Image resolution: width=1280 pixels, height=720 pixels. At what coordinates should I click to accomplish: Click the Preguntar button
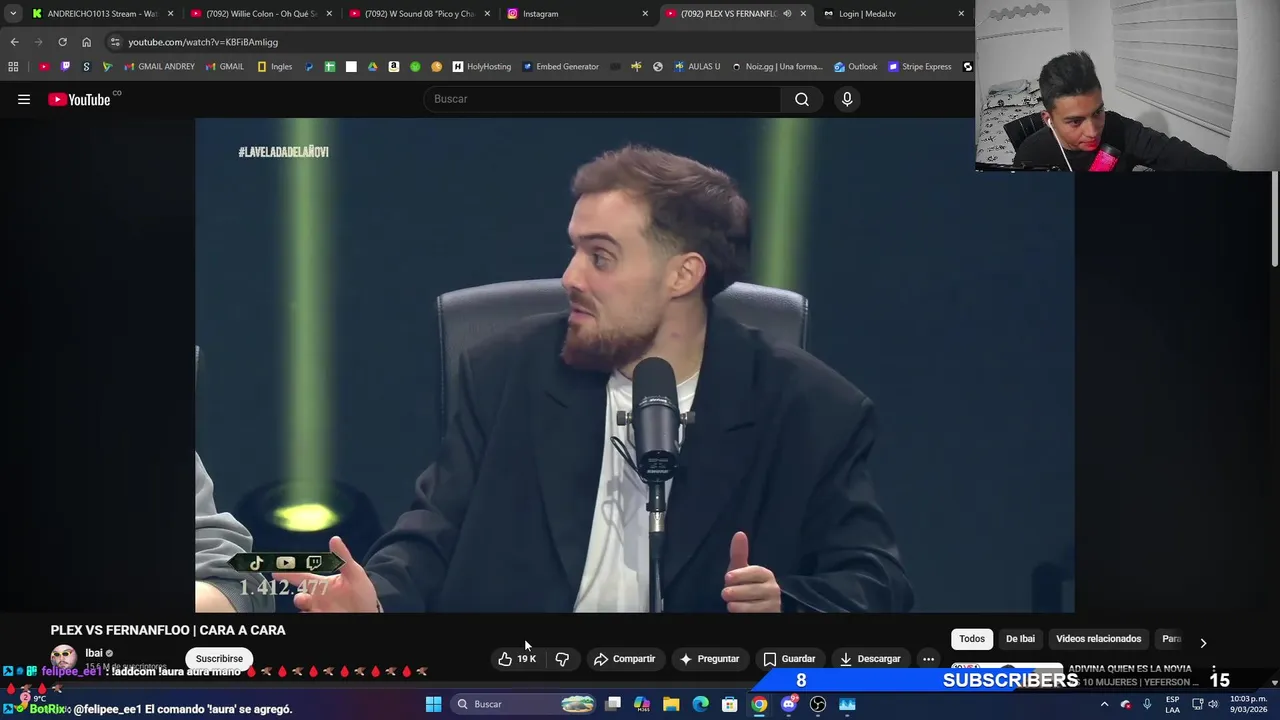click(x=709, y=659)
